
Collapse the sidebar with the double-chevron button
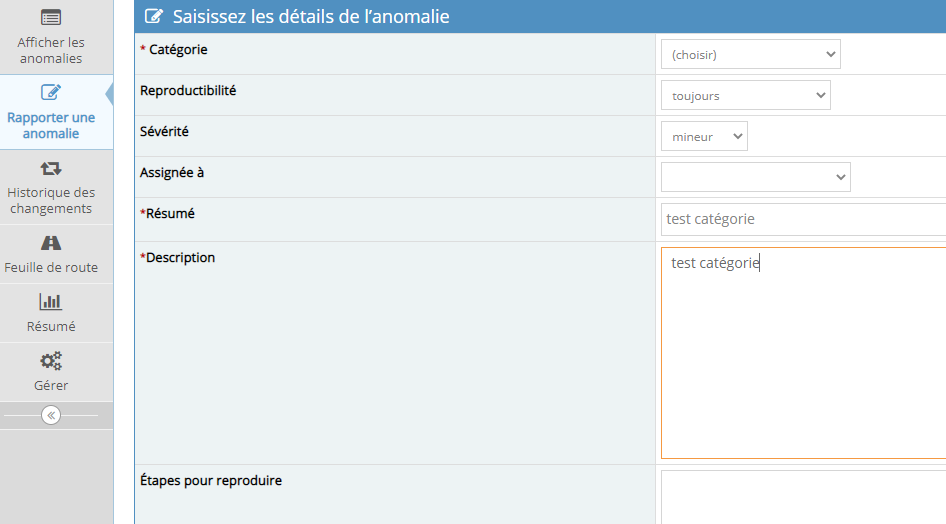pyautogui.click(x=51, y=415)
